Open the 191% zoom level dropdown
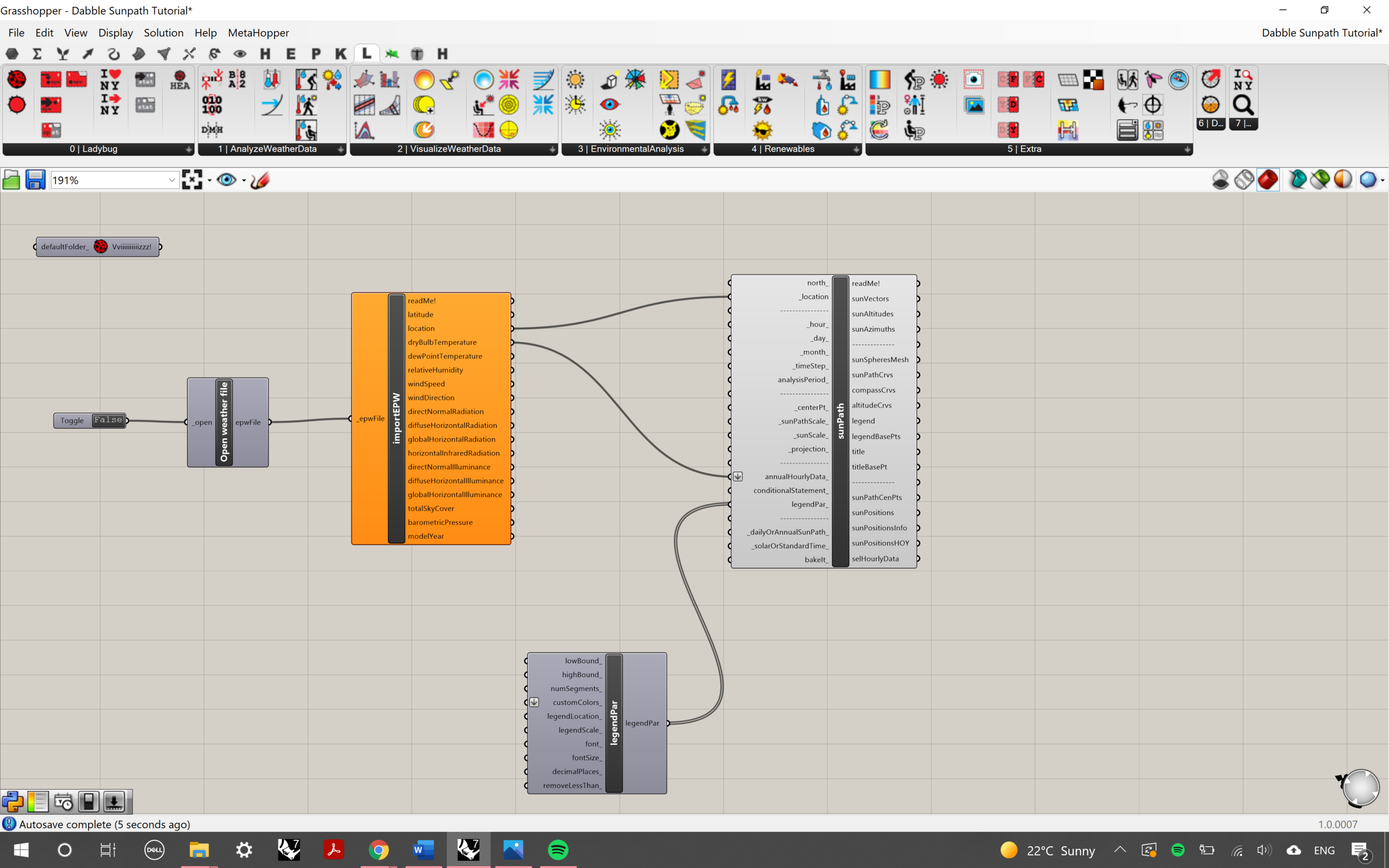Viewport: 1389px width, 868px height. 171,180
